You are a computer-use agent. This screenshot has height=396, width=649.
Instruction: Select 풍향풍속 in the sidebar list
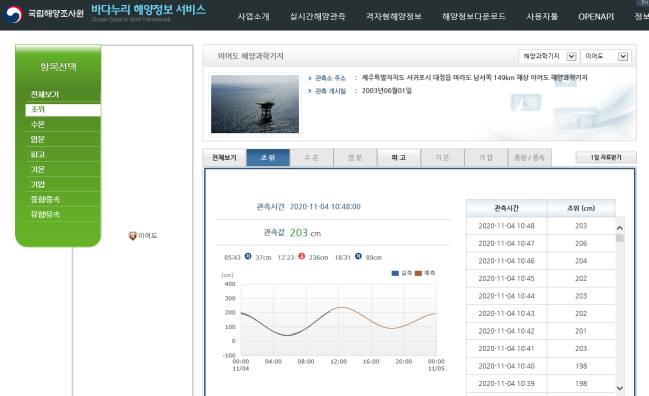63,199
